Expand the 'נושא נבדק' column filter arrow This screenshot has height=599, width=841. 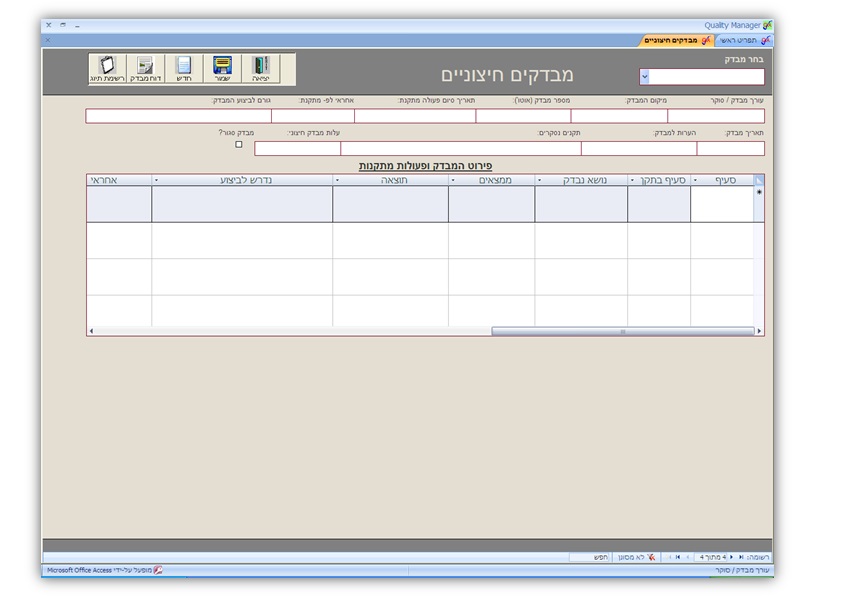(x=540, y=181)
